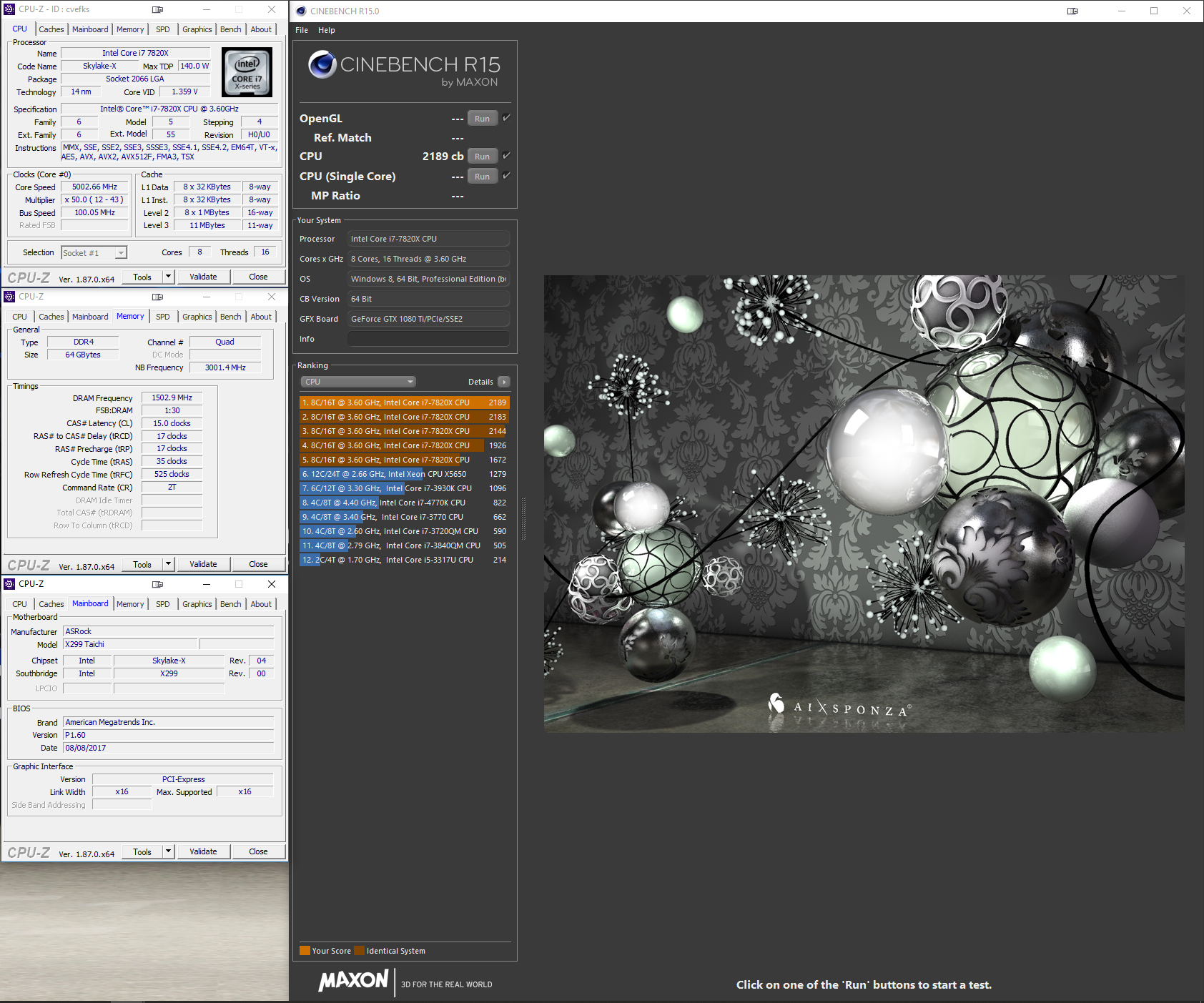Click the DRAM Frequency value 1502.9 MHz

tap(172, 397)
